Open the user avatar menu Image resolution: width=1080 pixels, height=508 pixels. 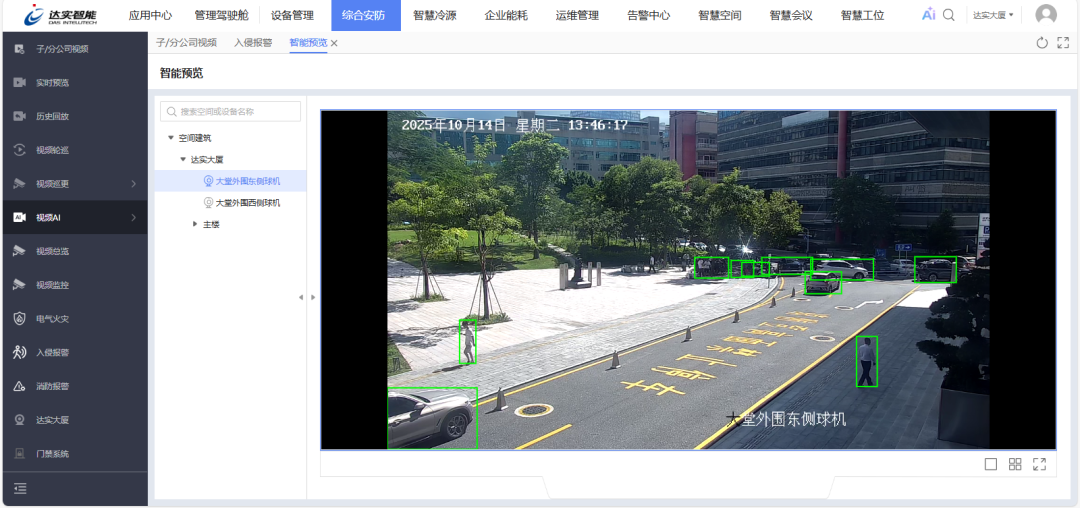pos(1046,15)
